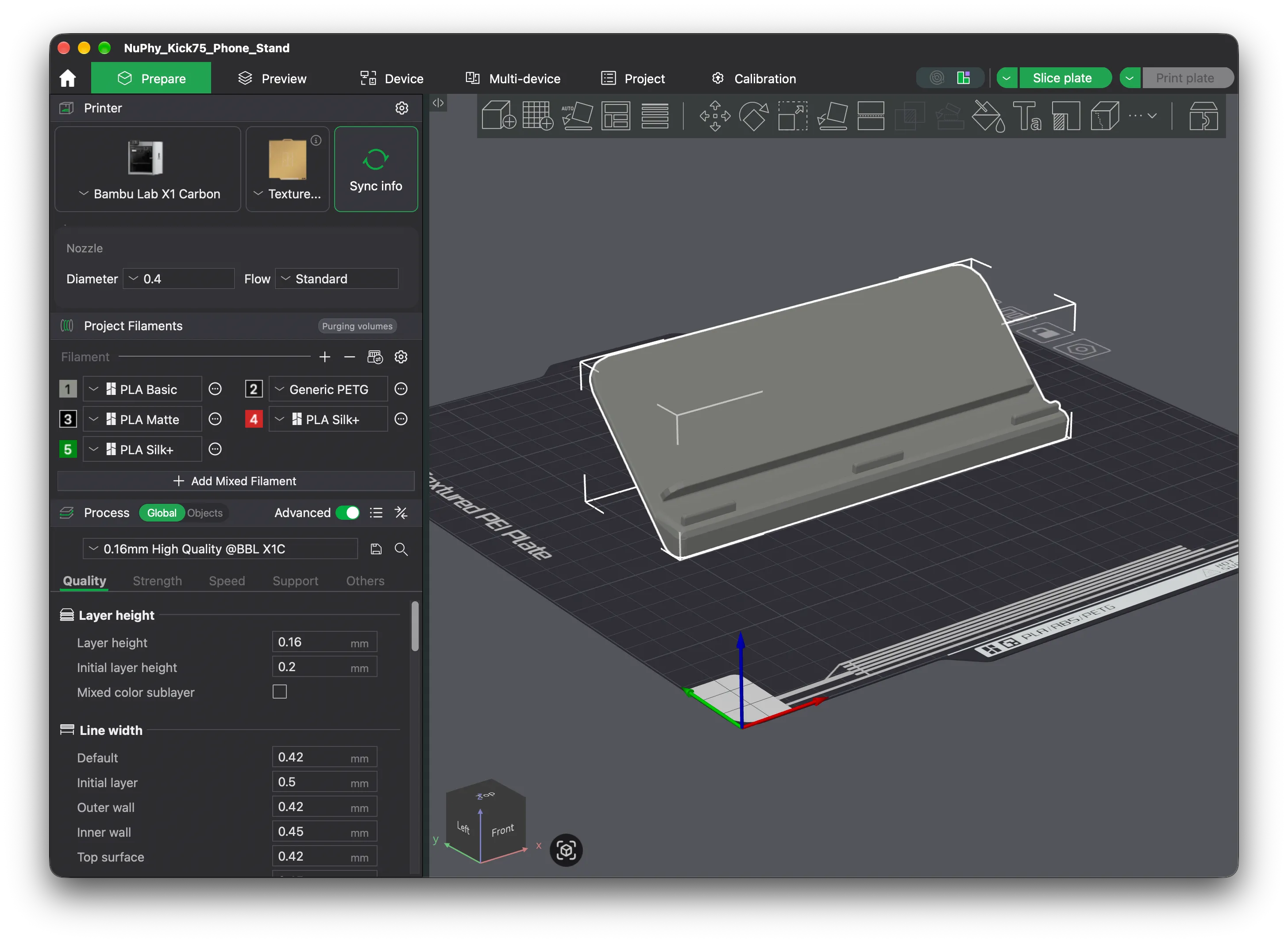
Task: Click the Add plate grid icon
Action: [x=538, y=115]
